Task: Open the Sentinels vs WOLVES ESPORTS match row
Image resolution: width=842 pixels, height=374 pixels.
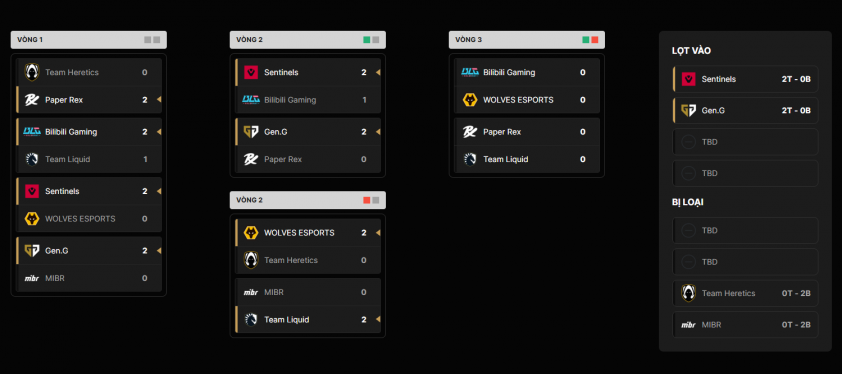Action: click(89, 205)
